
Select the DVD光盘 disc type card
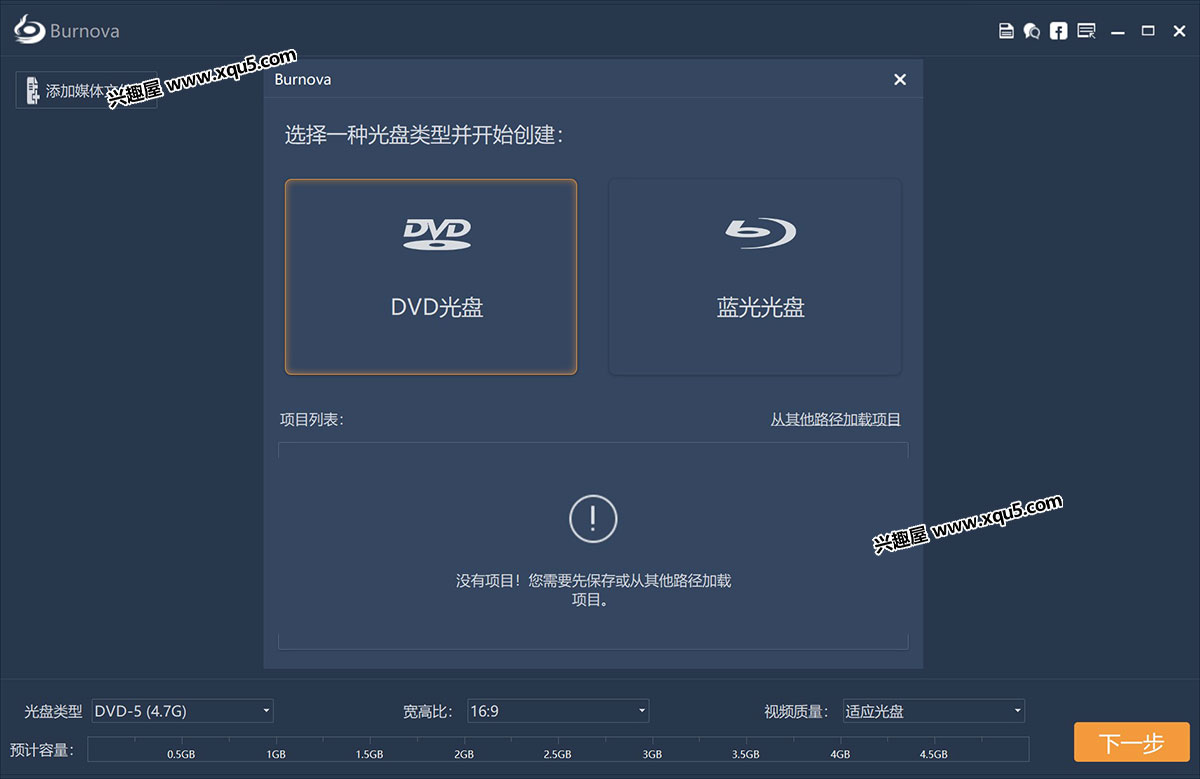coord(431,277)
